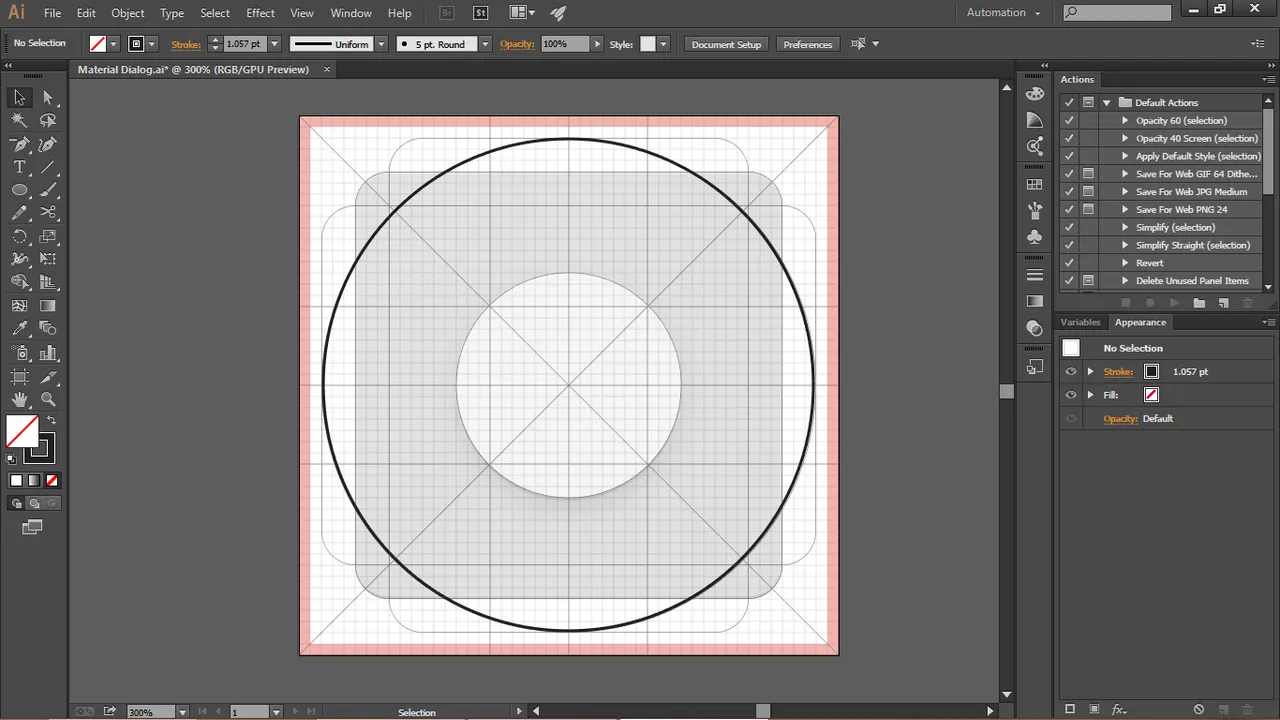
Task: Click the Preferences button
Action: coord(808,44)
